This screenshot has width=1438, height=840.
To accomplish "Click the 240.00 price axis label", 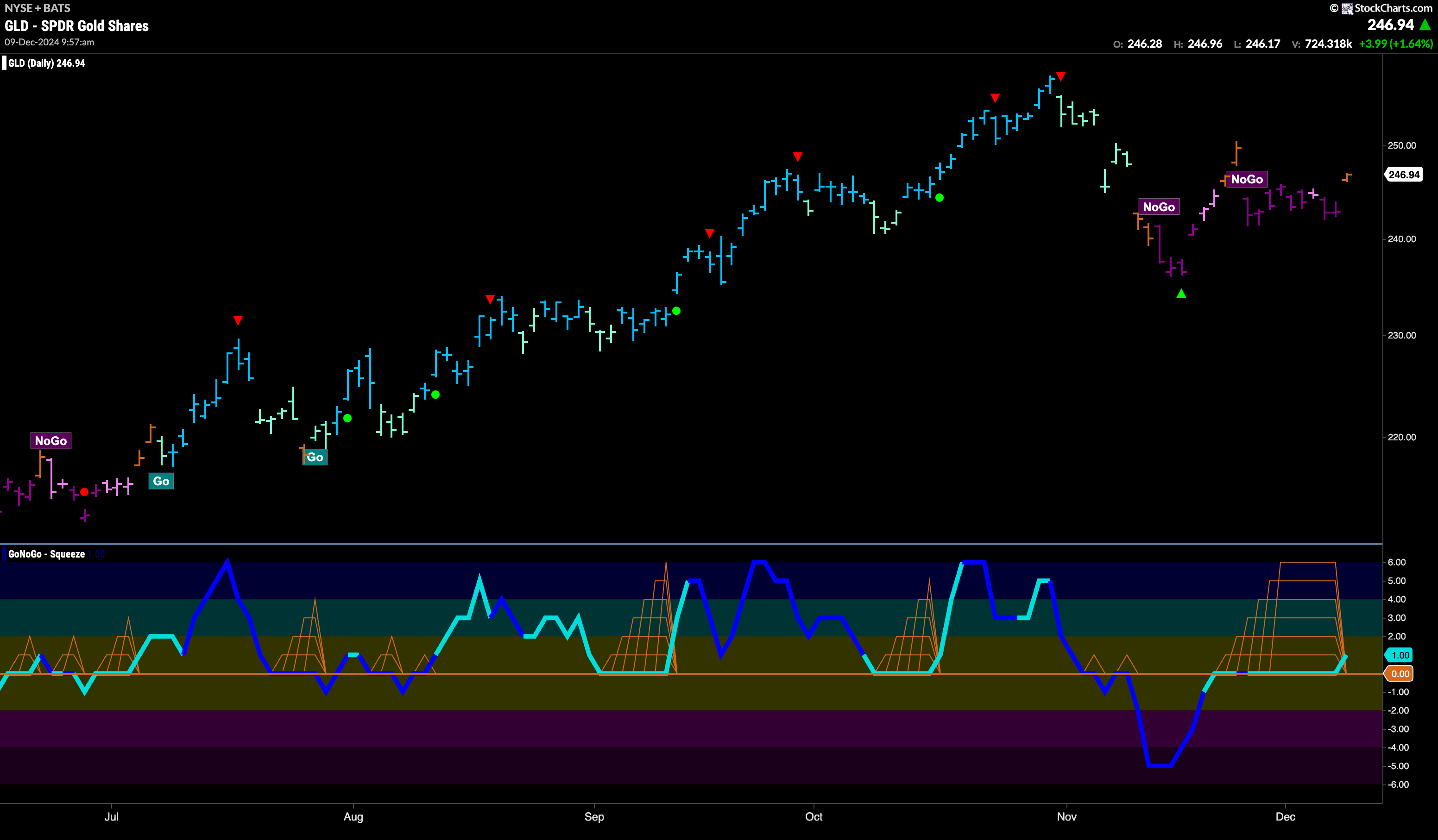I will (x=1401, y=239).
